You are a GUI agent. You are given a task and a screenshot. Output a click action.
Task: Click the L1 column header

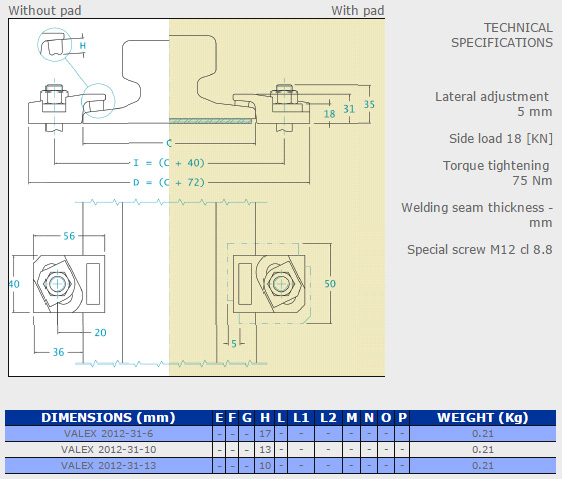pos(301,418)
